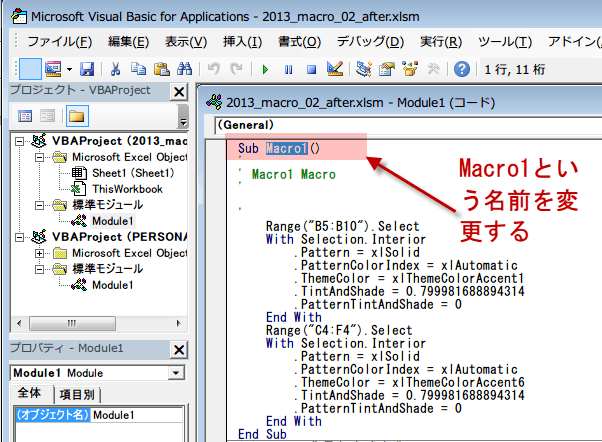Image resolution: width=602 pixels, height=442 pixels.
Task: Select Sheet1 (Sheet1) in project tree
Action: (x=133, y=173)
